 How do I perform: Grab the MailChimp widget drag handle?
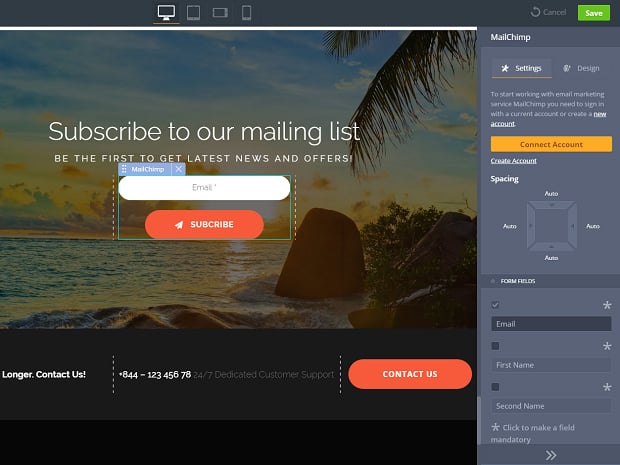(x=124, y=169)
